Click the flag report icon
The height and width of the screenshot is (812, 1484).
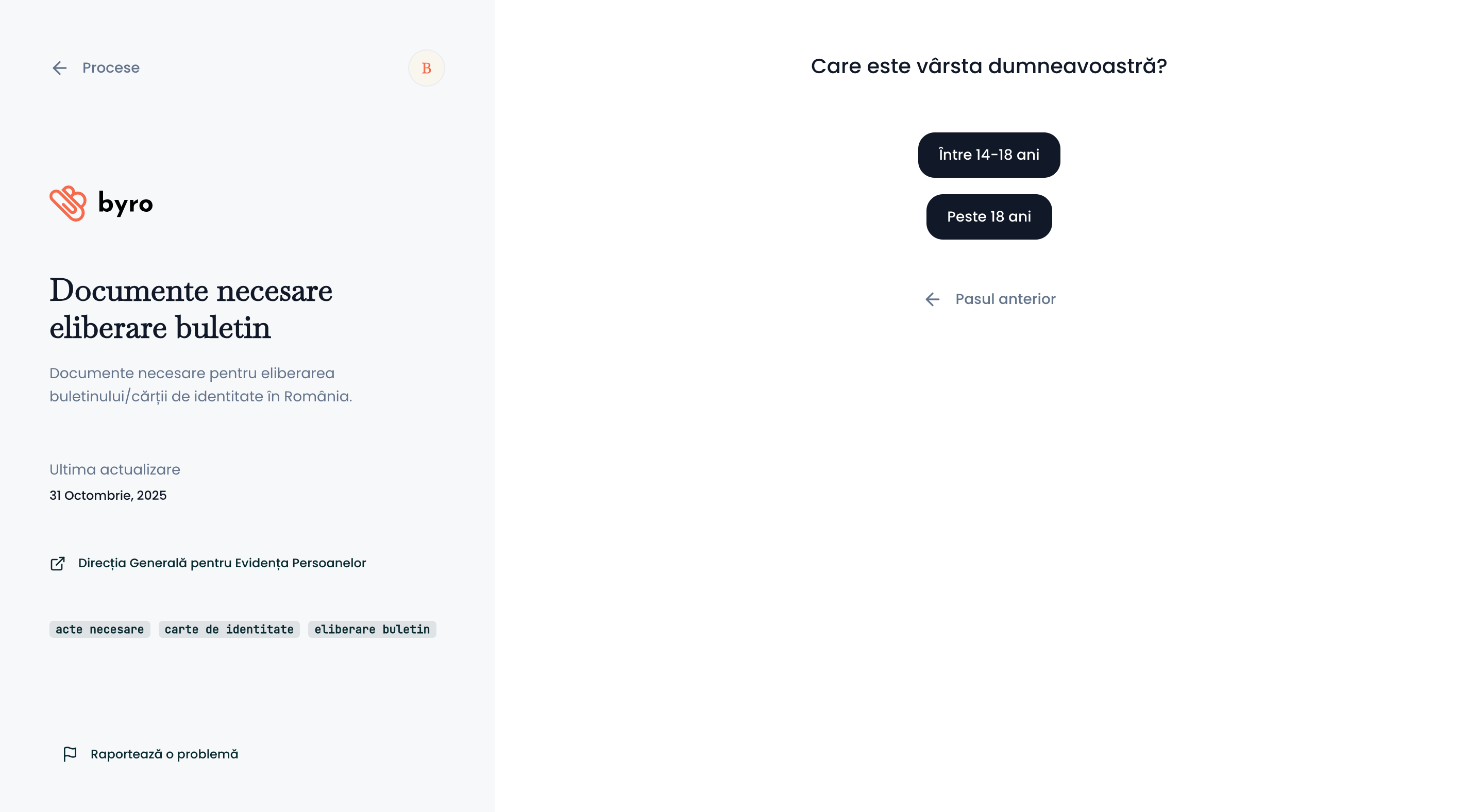pyautogui.click(x=70, y=754)
